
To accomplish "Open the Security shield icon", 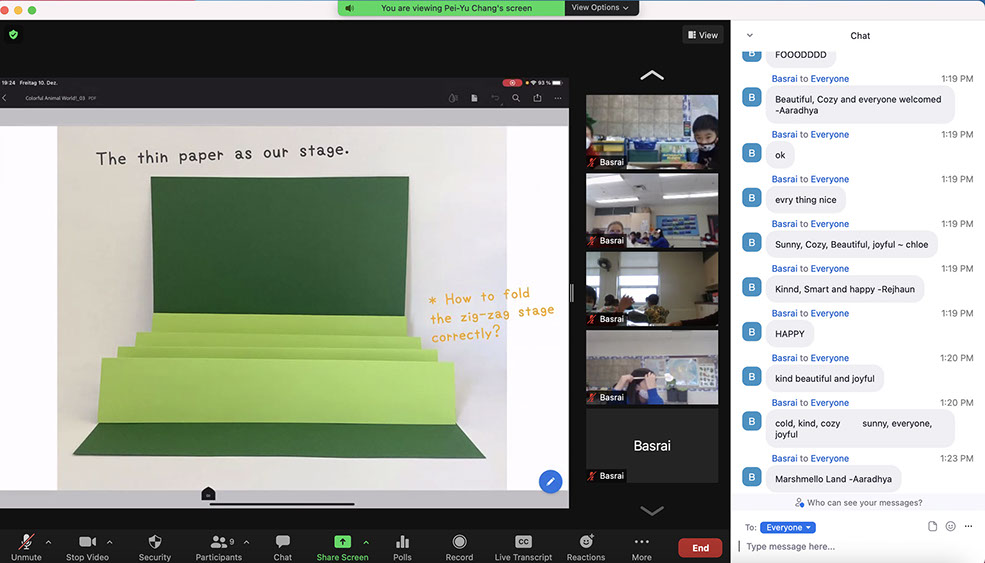I will click(x=154, y=542).
